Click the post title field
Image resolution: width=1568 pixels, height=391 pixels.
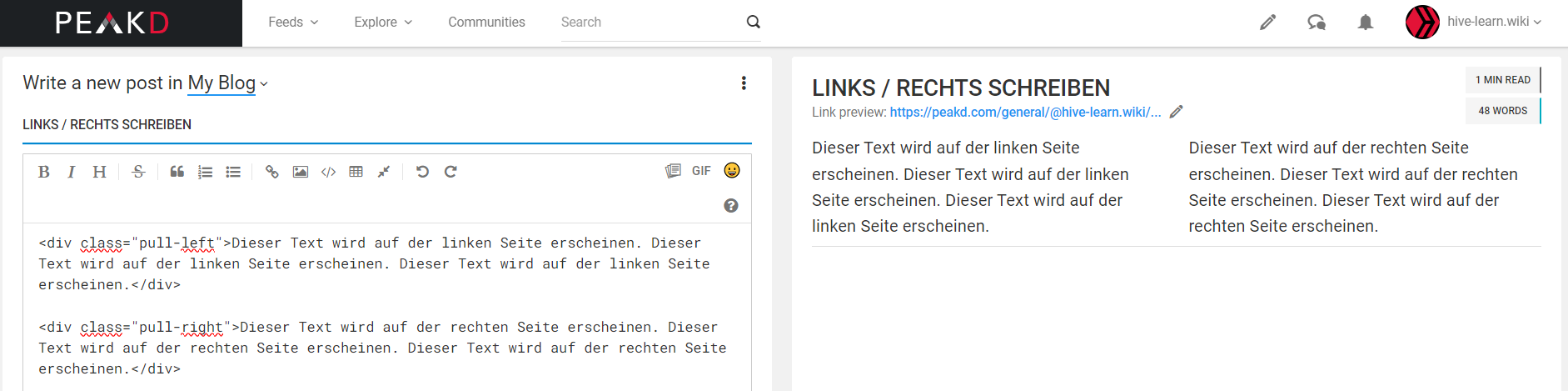coord(387,125)
